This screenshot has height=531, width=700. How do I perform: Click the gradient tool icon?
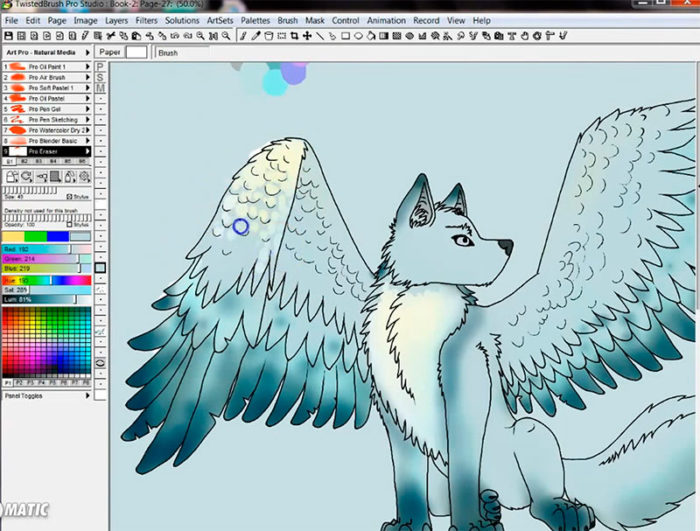[x=383, y=36]
